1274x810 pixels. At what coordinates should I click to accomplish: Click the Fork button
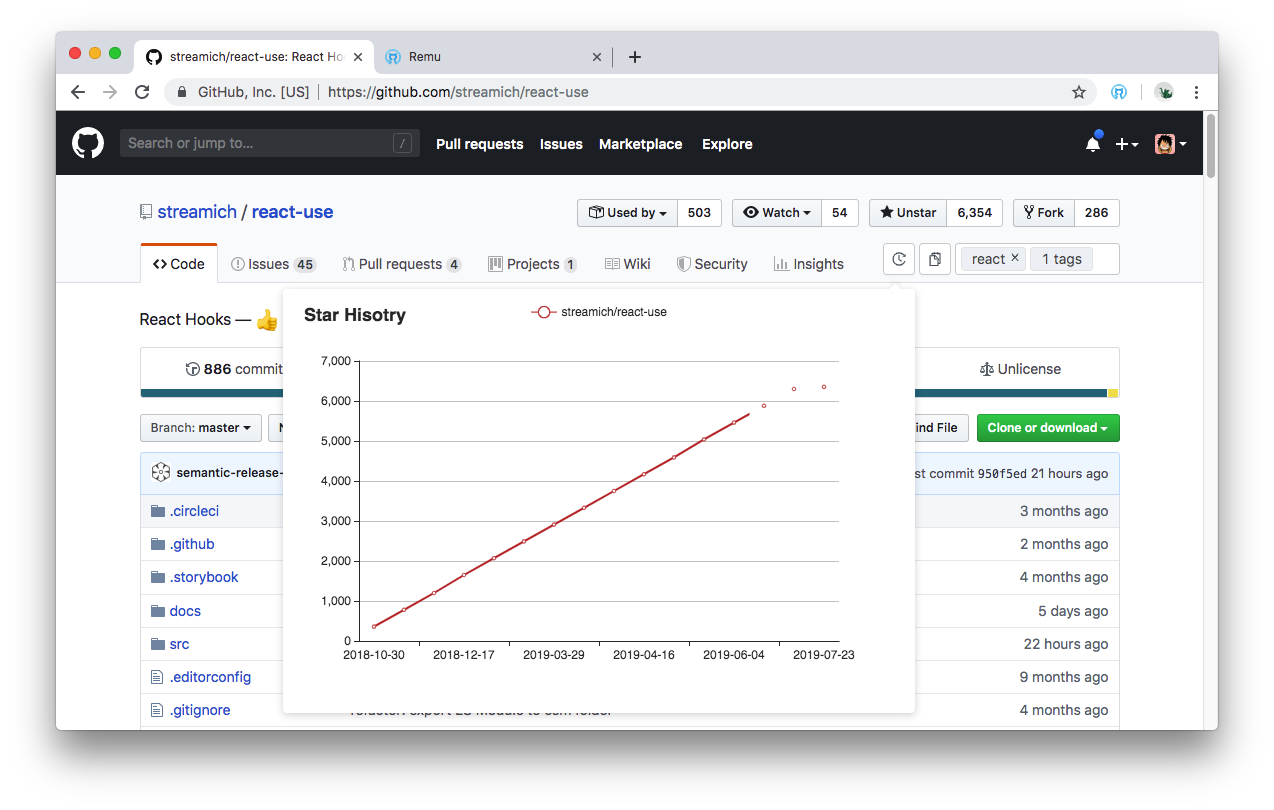pos(1044,213)
